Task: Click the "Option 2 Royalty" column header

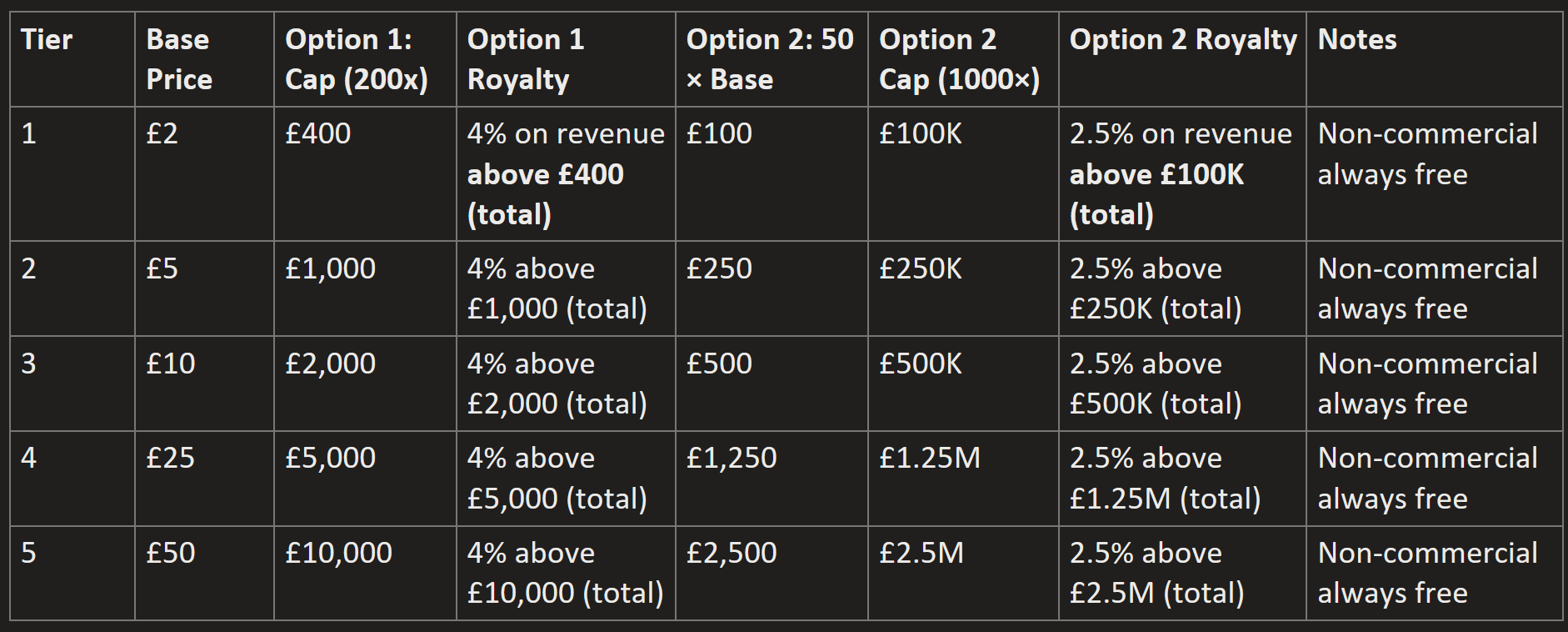Action: 1182,40
